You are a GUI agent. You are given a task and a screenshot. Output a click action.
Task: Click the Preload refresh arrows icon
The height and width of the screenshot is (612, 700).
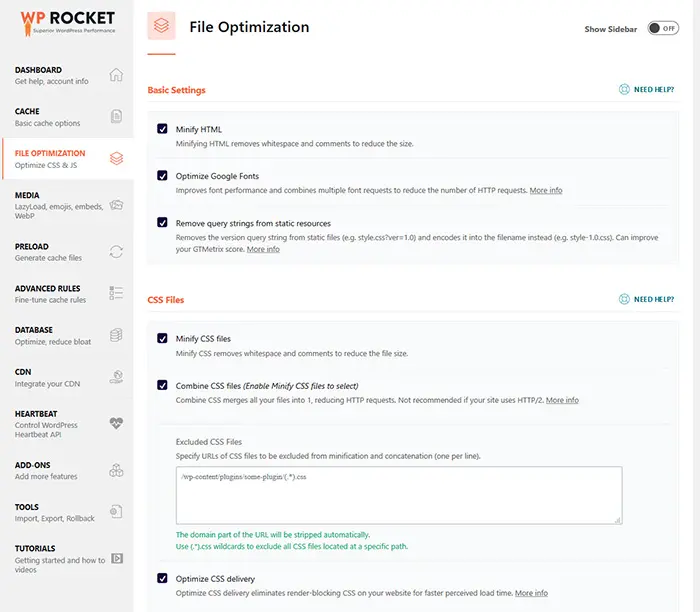[x=116, y=252]
